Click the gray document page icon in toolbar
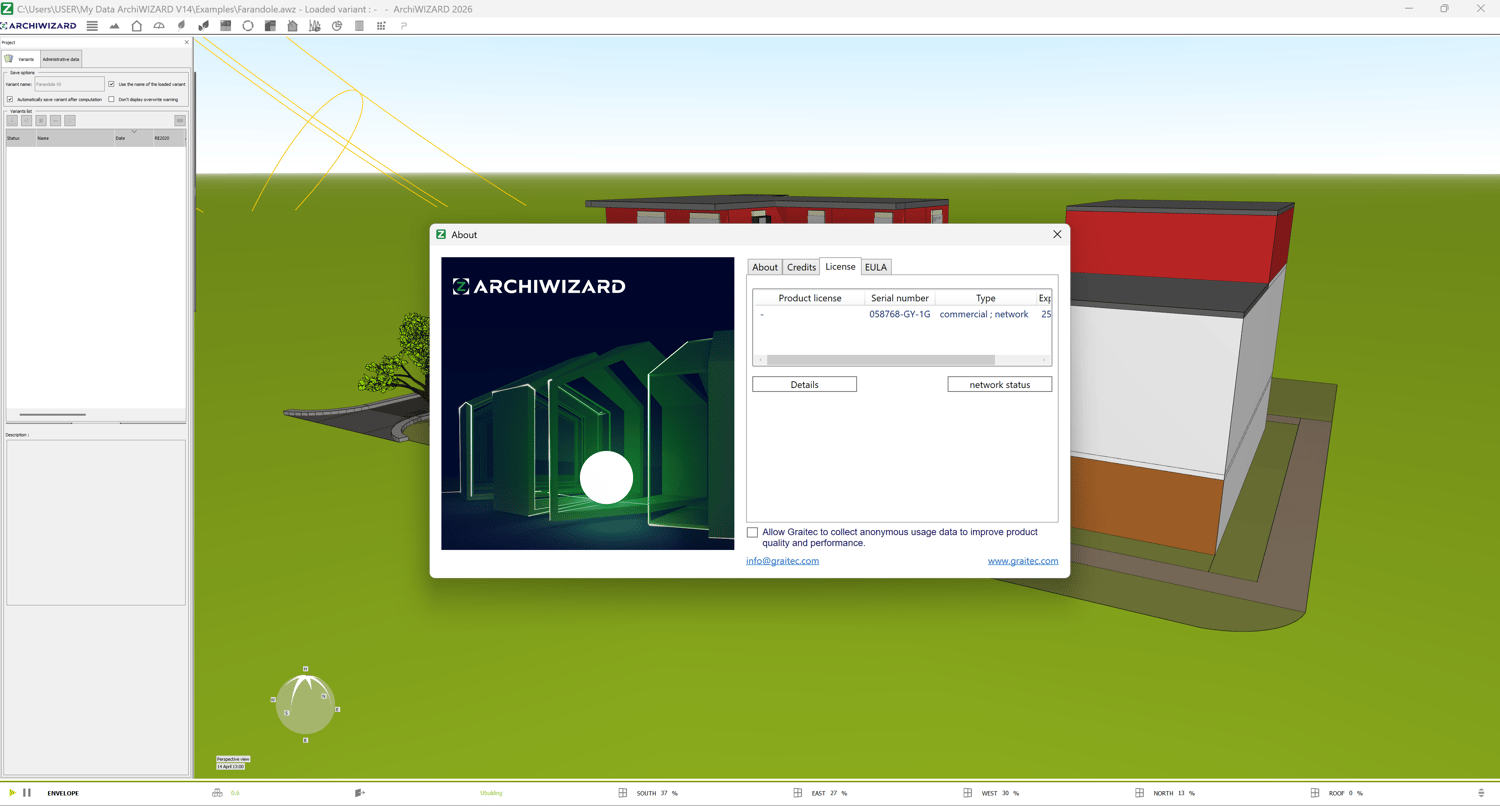 pos(359,26)
